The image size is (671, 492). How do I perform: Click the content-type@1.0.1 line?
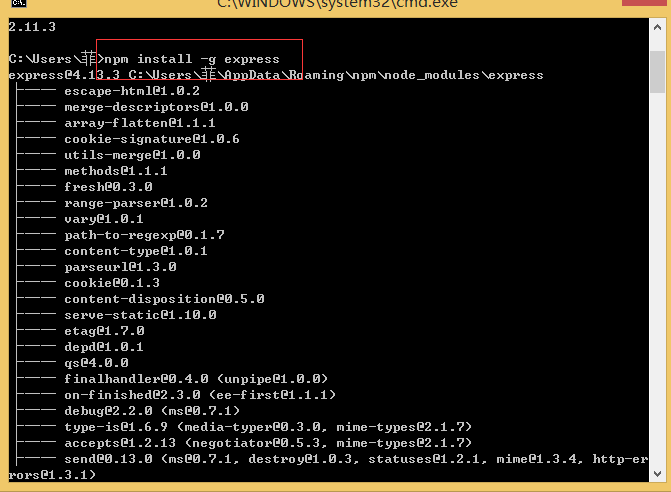click(136, 251)
